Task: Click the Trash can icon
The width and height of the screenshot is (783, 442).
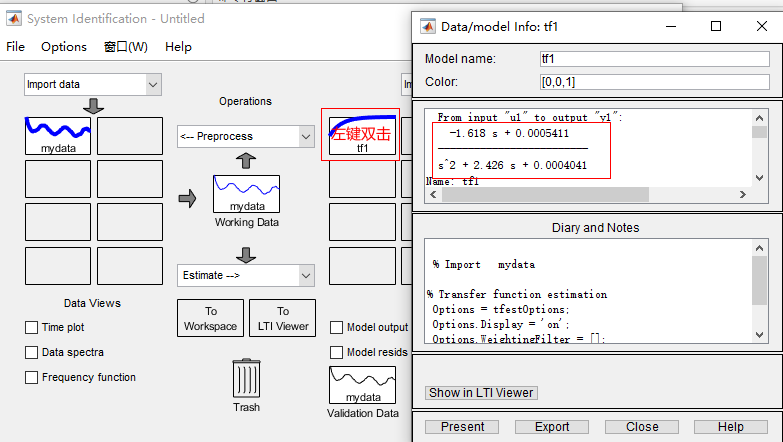Action: 246,378
